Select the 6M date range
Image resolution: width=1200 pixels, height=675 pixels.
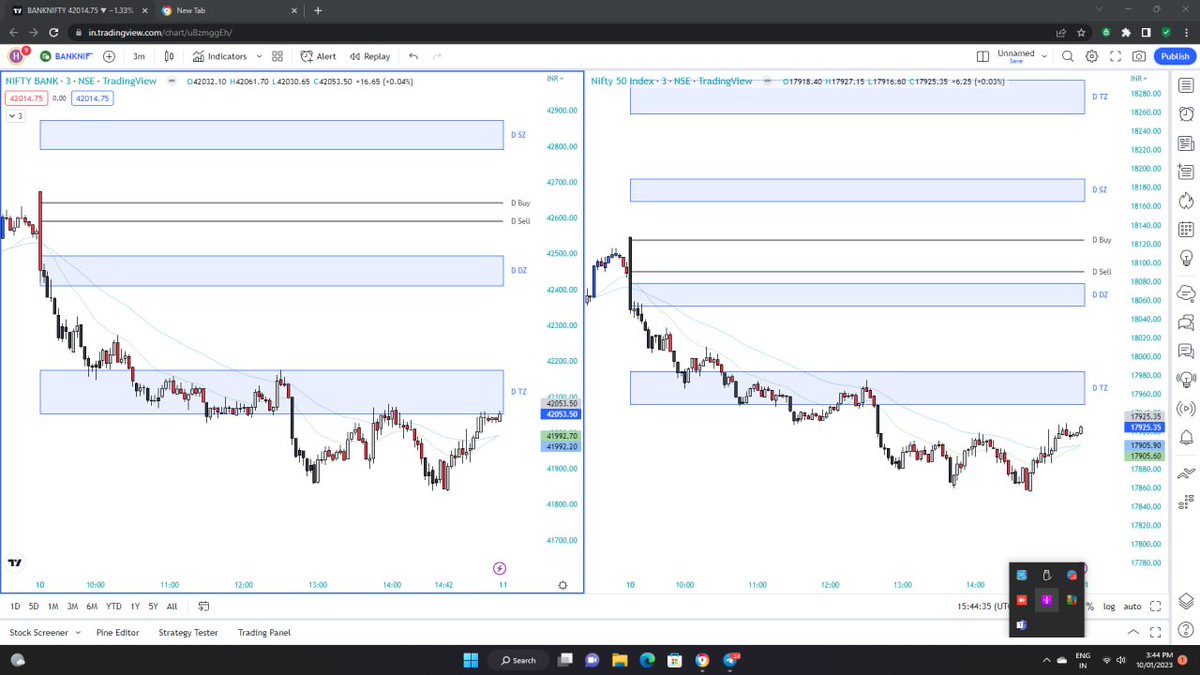click(x=92, y=606)
